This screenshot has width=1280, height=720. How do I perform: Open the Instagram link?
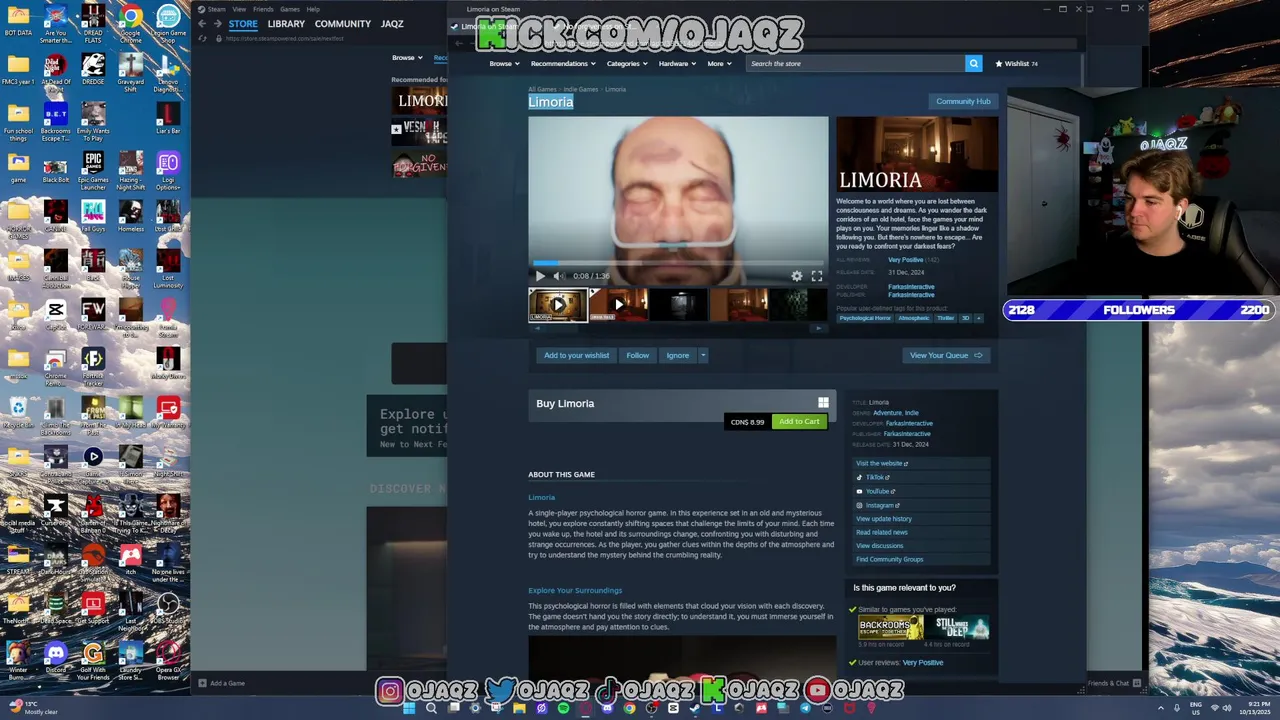[x=880, y=505]
